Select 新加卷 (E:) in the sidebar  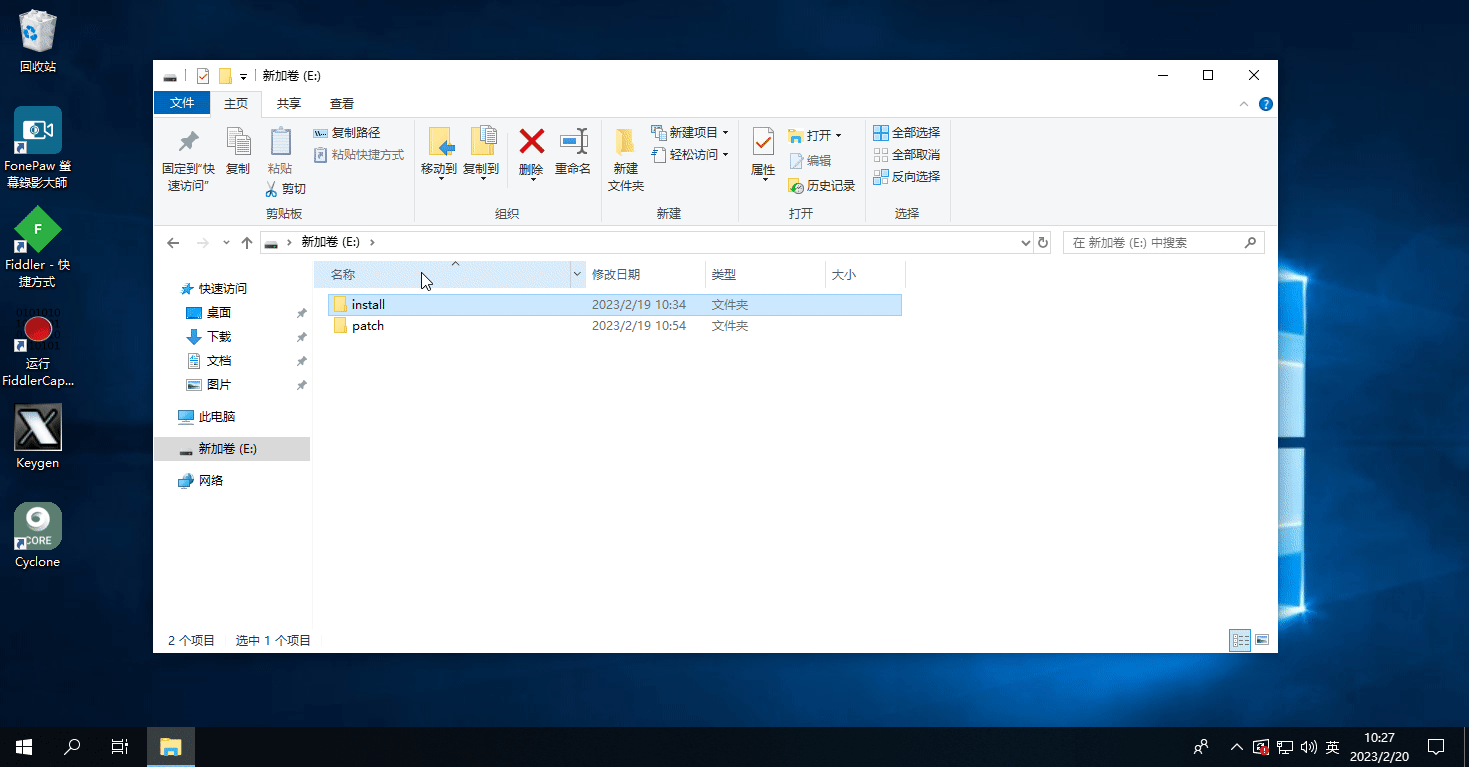click(232, 449)
